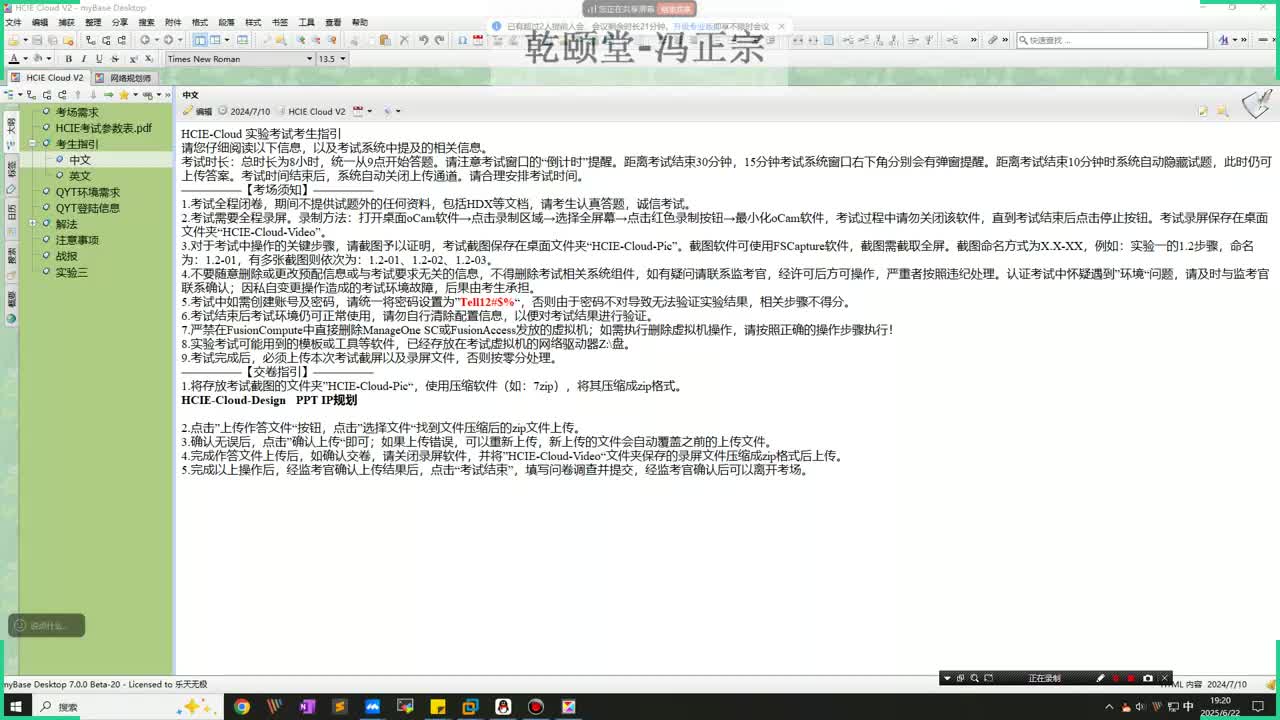Screen dimensions: 1280x720
Task: Click the paste clipboard icon
Action: click(x=385, y=40)
